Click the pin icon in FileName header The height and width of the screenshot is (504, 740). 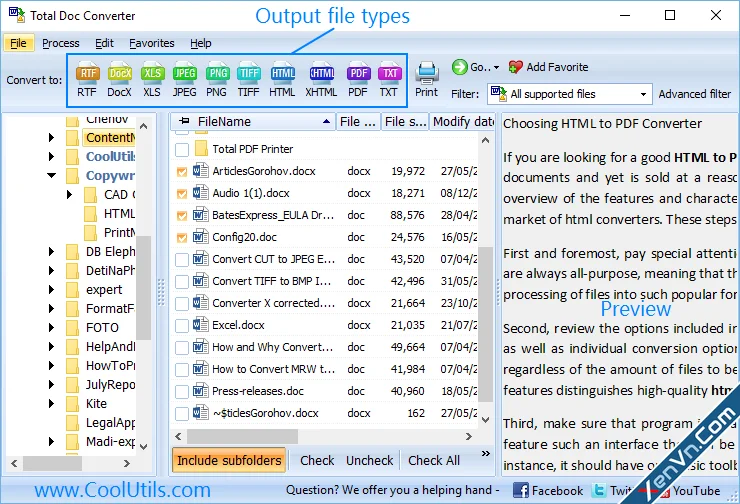(184, 121)
